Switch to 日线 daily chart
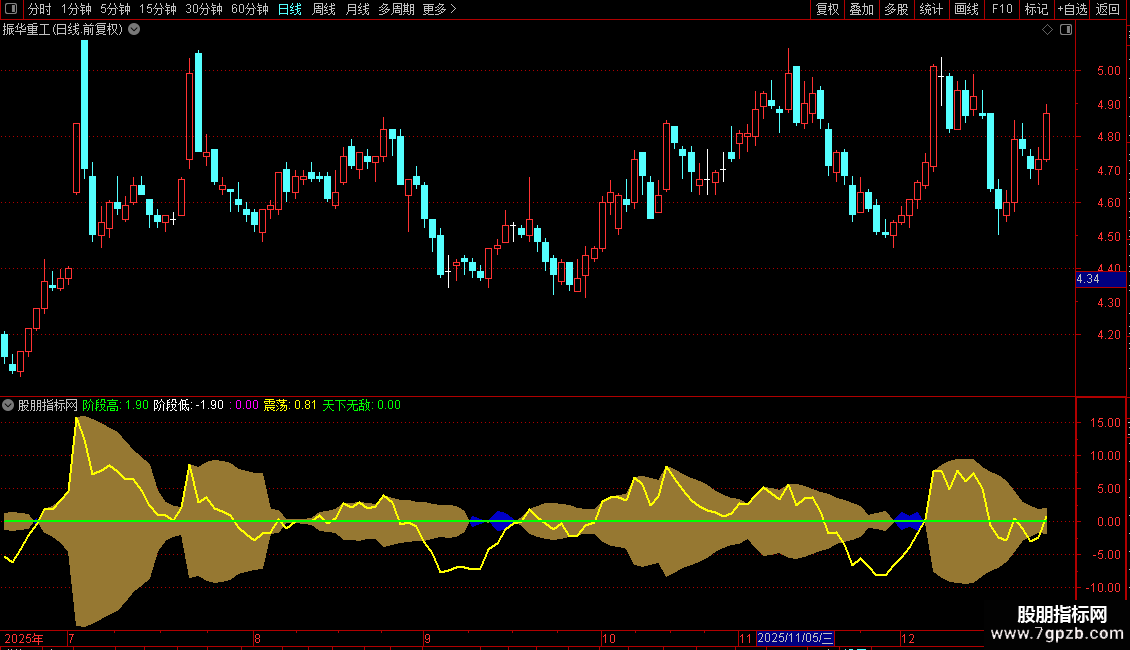1130x650 pixels. 290,9
